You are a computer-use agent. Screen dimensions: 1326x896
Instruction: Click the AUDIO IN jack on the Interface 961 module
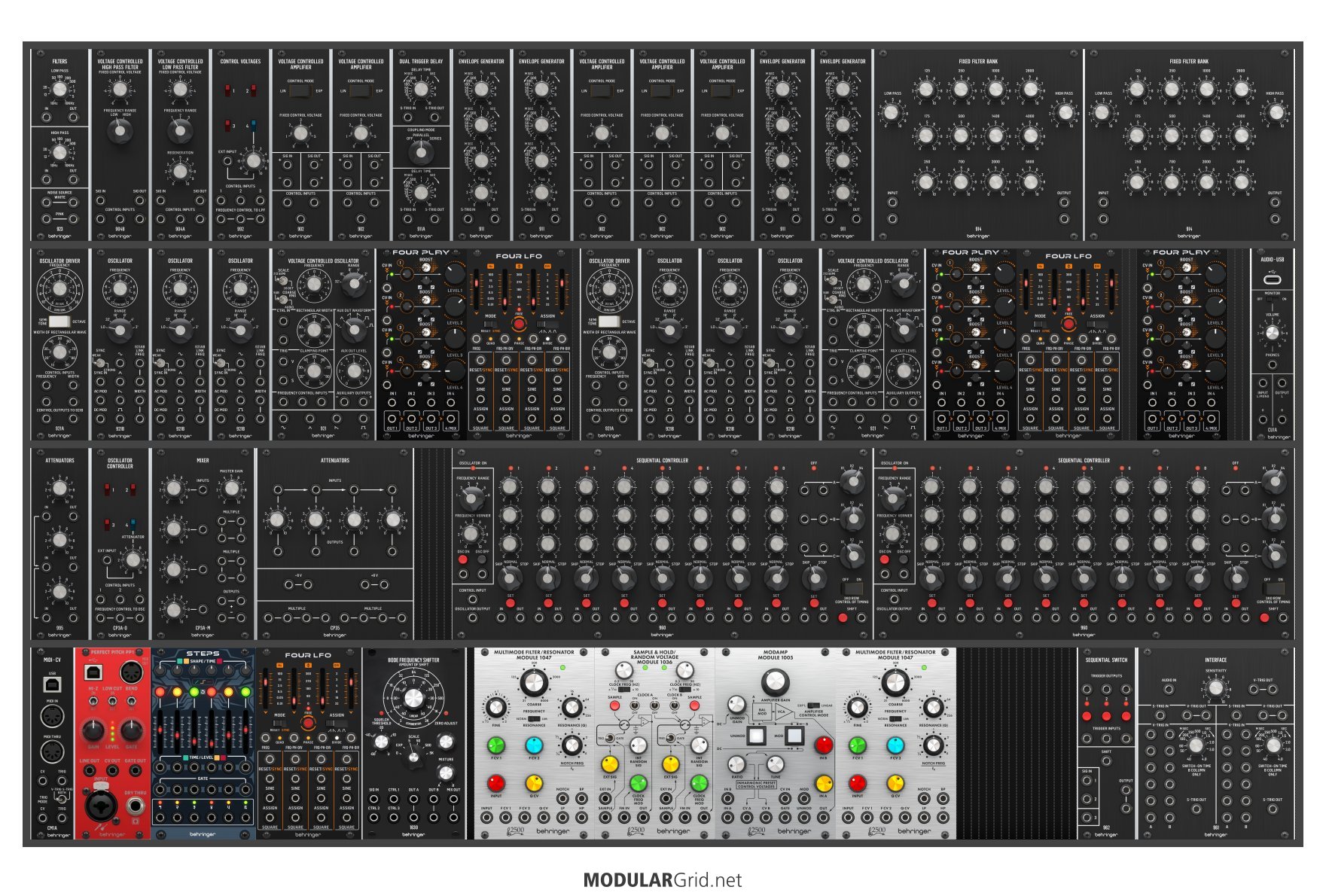coord(1168,690)
